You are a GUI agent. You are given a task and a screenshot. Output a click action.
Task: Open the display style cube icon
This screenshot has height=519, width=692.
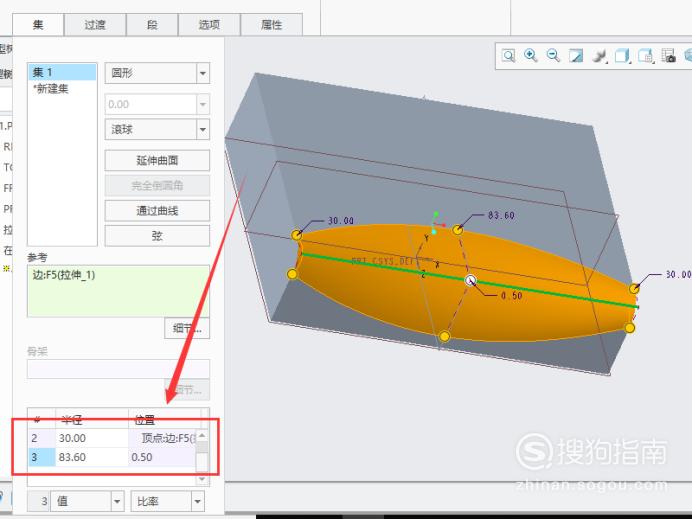coord(622,56)
